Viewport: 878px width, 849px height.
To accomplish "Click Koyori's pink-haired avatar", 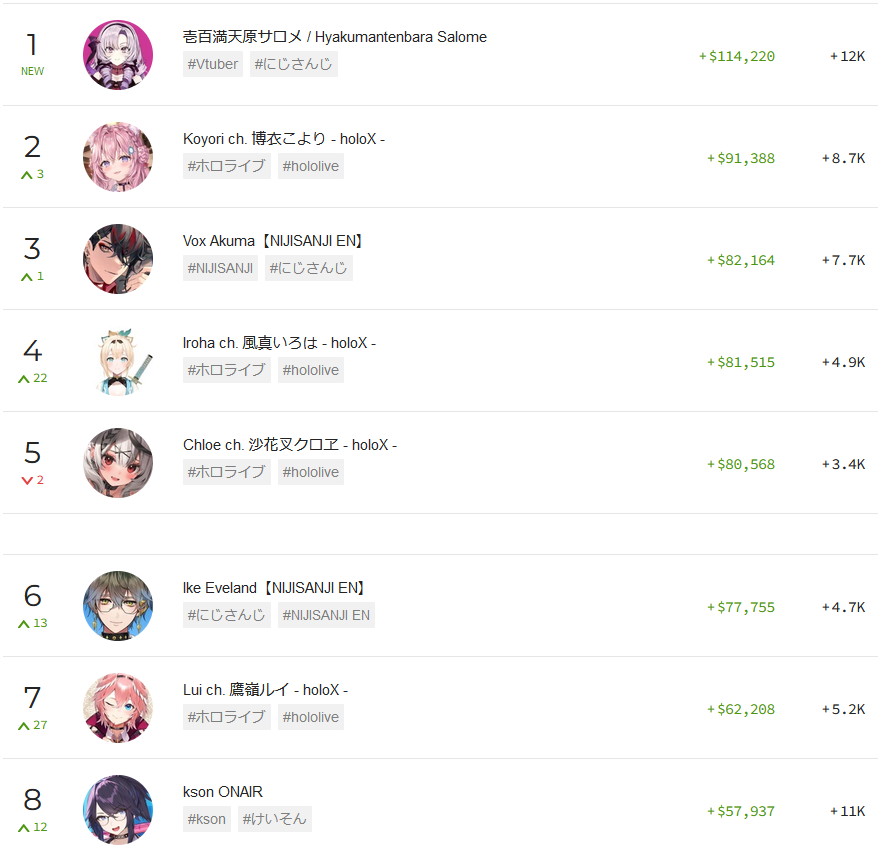I will pyautogui.click(x=118, y=157).
